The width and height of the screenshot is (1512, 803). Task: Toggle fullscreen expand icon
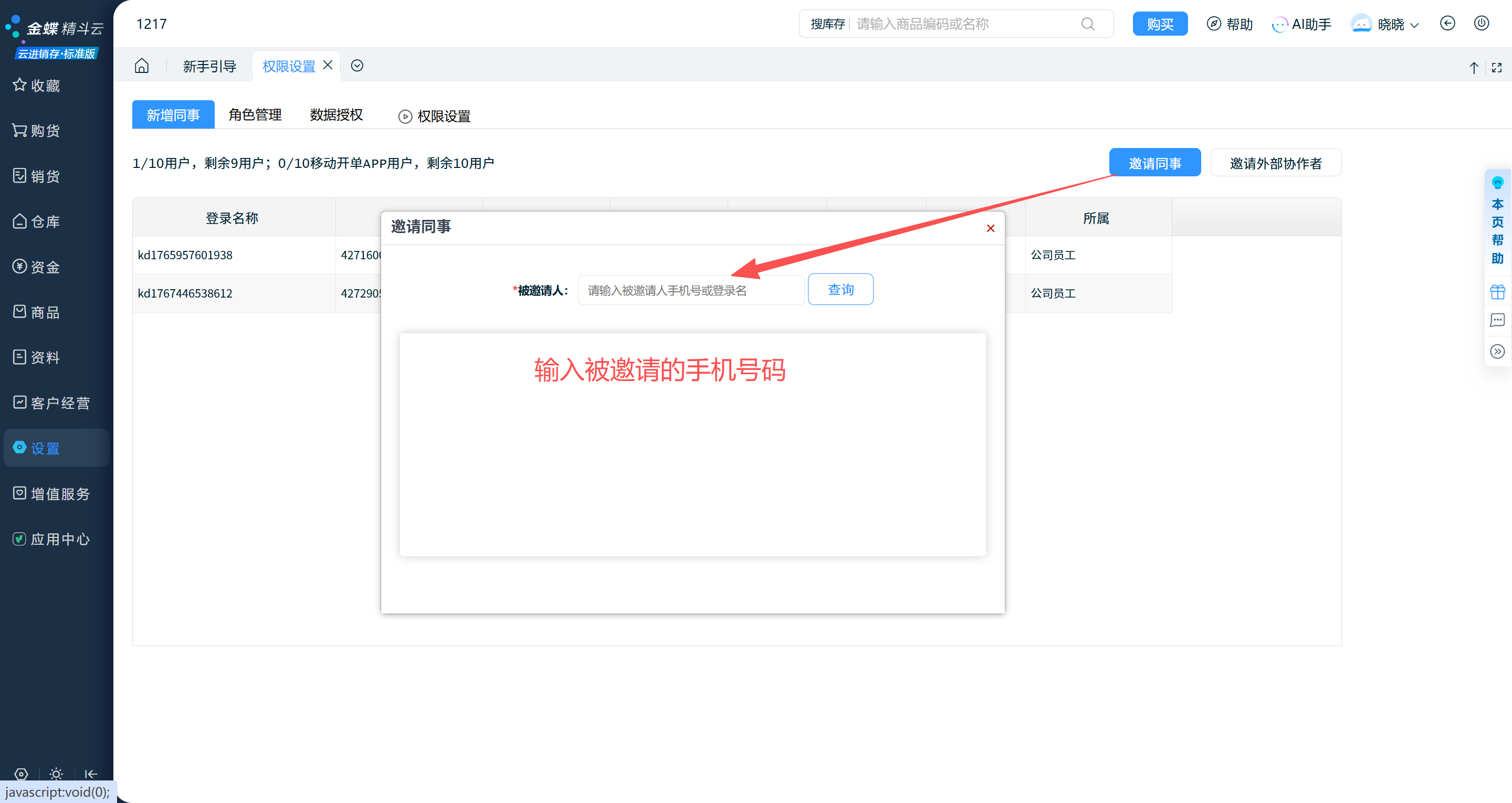pyautogui.click(x=1497, y=68)
